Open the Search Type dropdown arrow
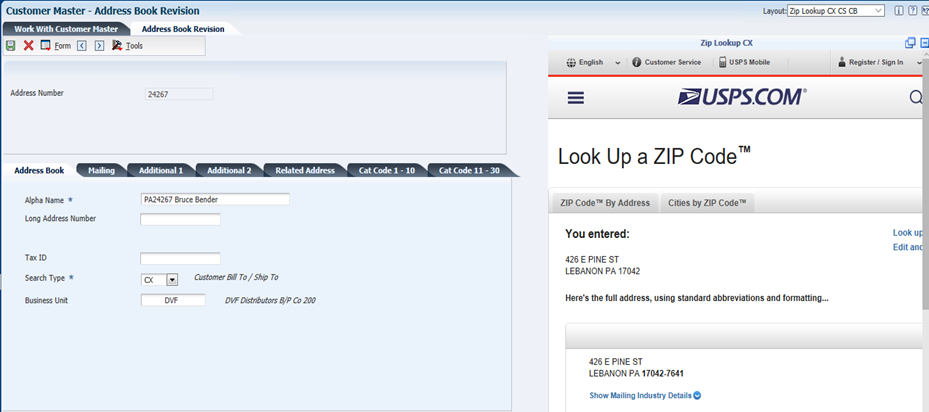 172,280
